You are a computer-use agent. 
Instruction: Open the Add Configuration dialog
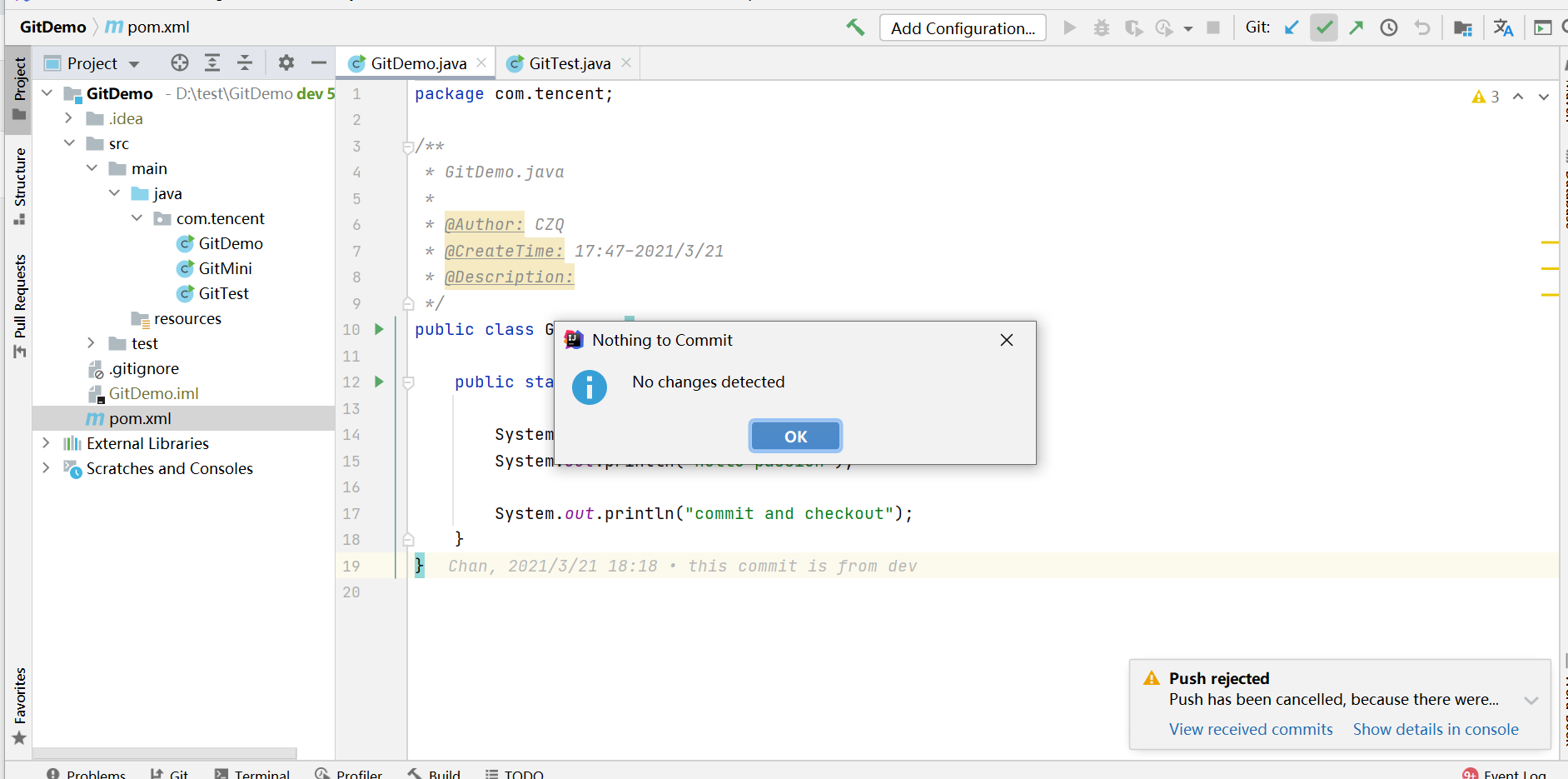[x=963, y=27]
